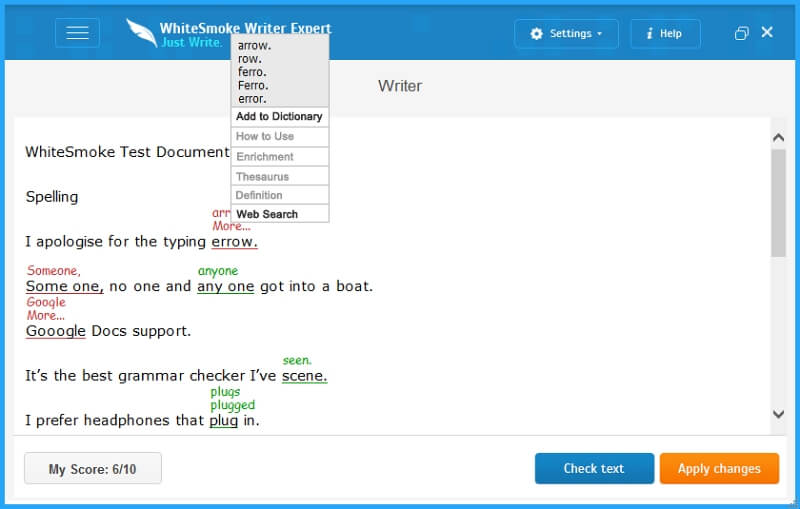This screenshot has width=800, height=509.
Task: Click the underlined 'any one' text
Action: [226, 286]
